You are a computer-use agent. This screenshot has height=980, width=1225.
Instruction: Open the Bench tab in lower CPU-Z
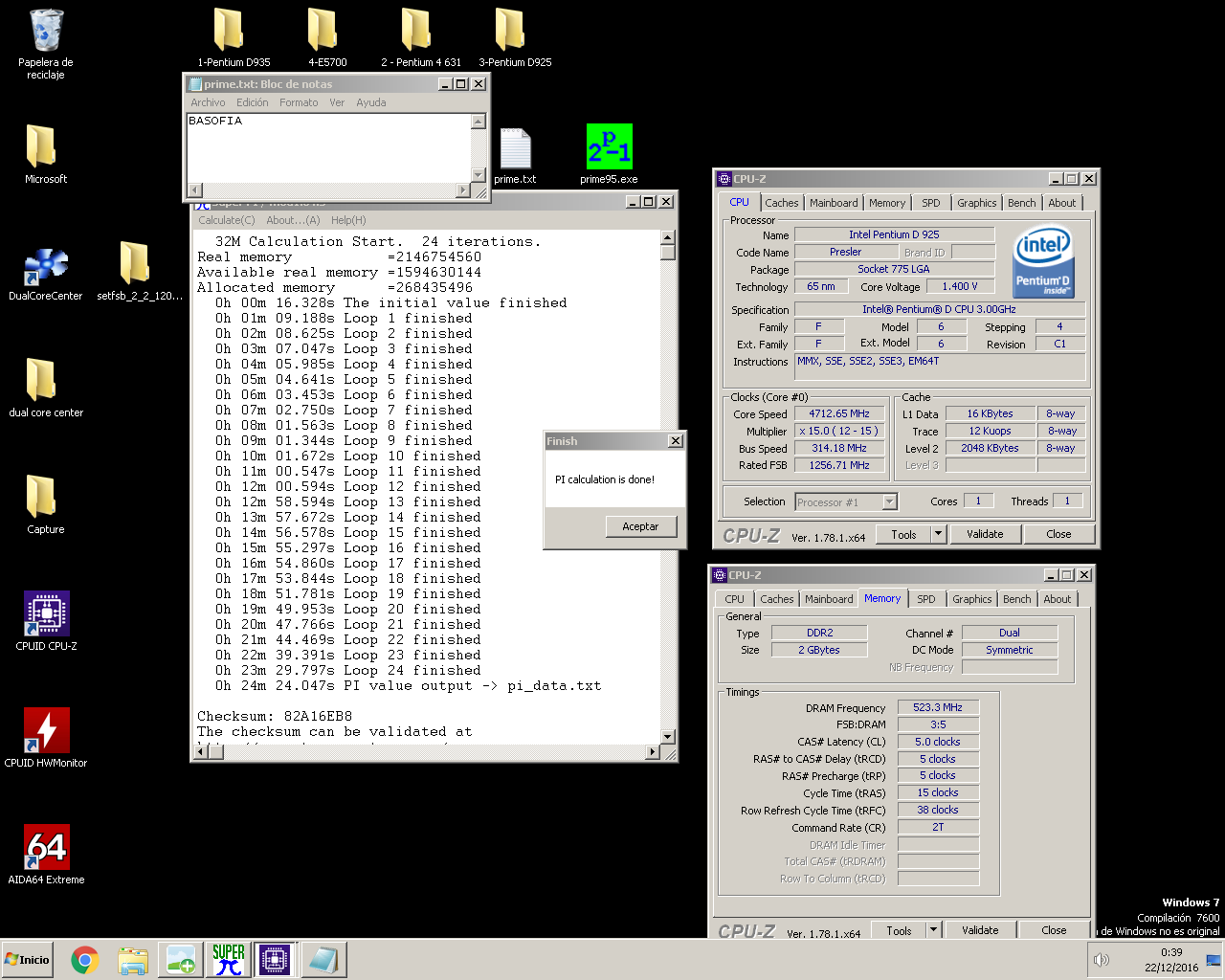pyautogui.click(x=1017, y=599)
